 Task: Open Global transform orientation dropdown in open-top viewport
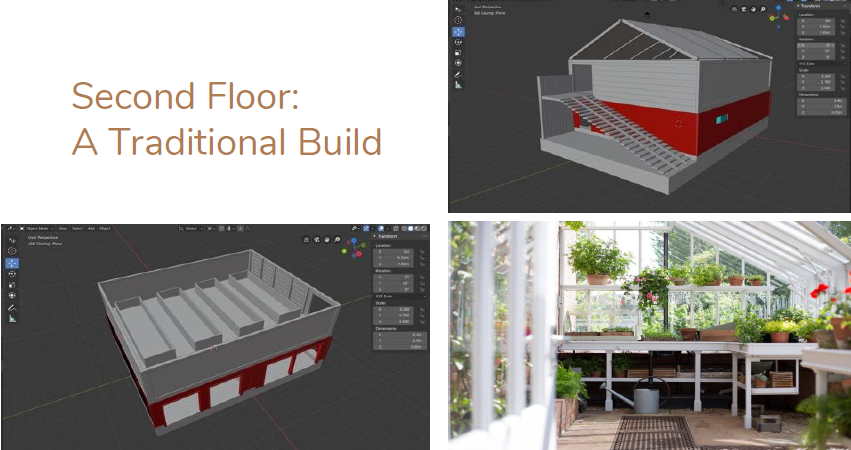193,228
